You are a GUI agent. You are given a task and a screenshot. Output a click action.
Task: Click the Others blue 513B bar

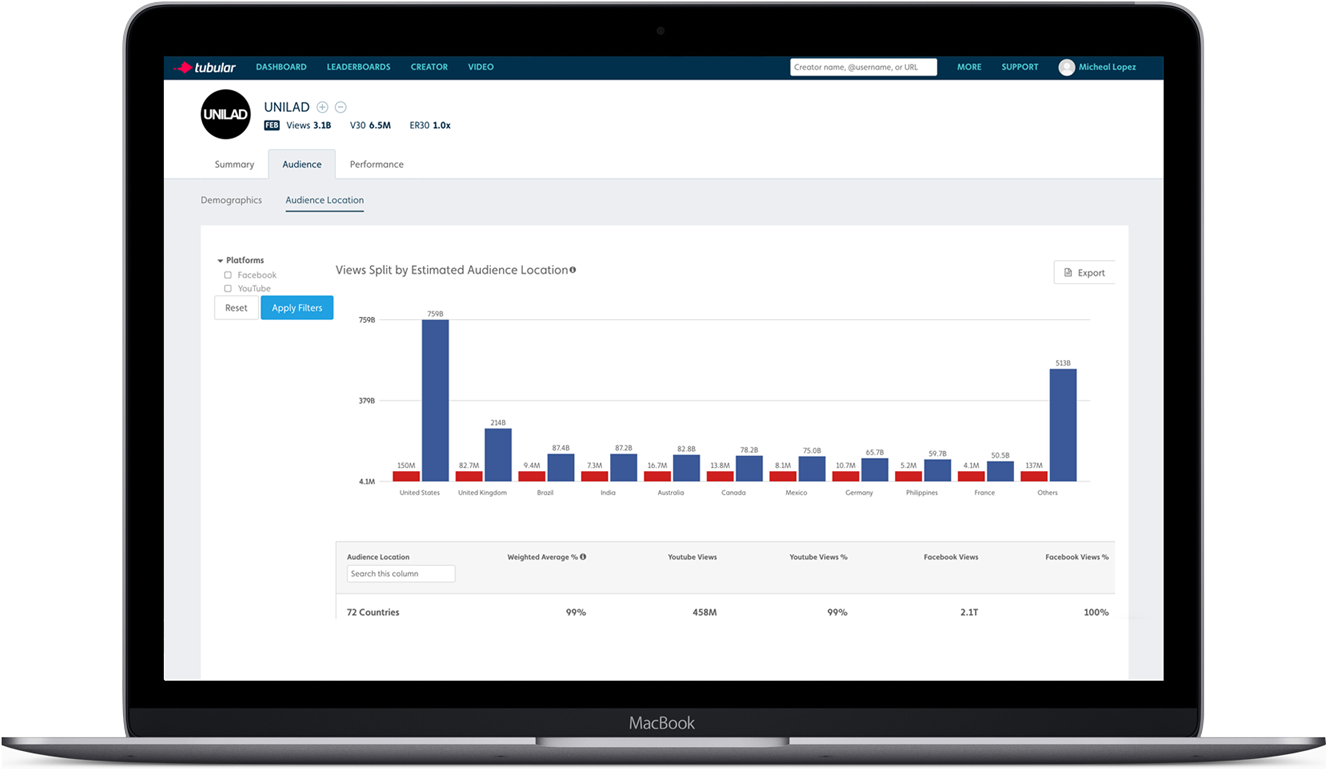point(1063,426)
